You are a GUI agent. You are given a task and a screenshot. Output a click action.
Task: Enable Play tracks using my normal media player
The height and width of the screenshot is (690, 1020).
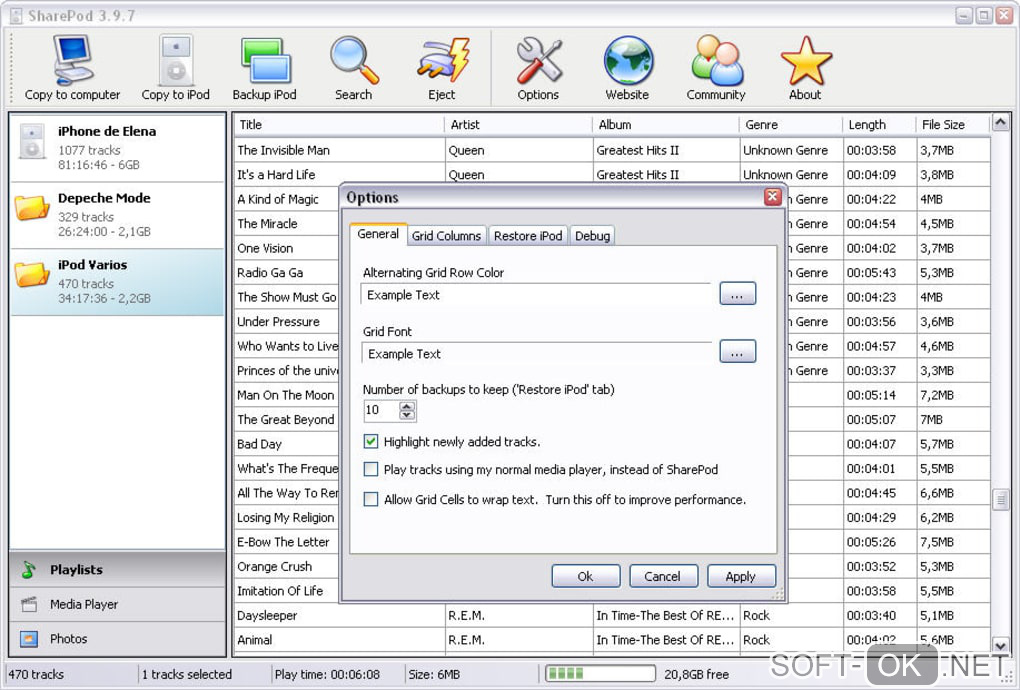[x=371, y=470]
